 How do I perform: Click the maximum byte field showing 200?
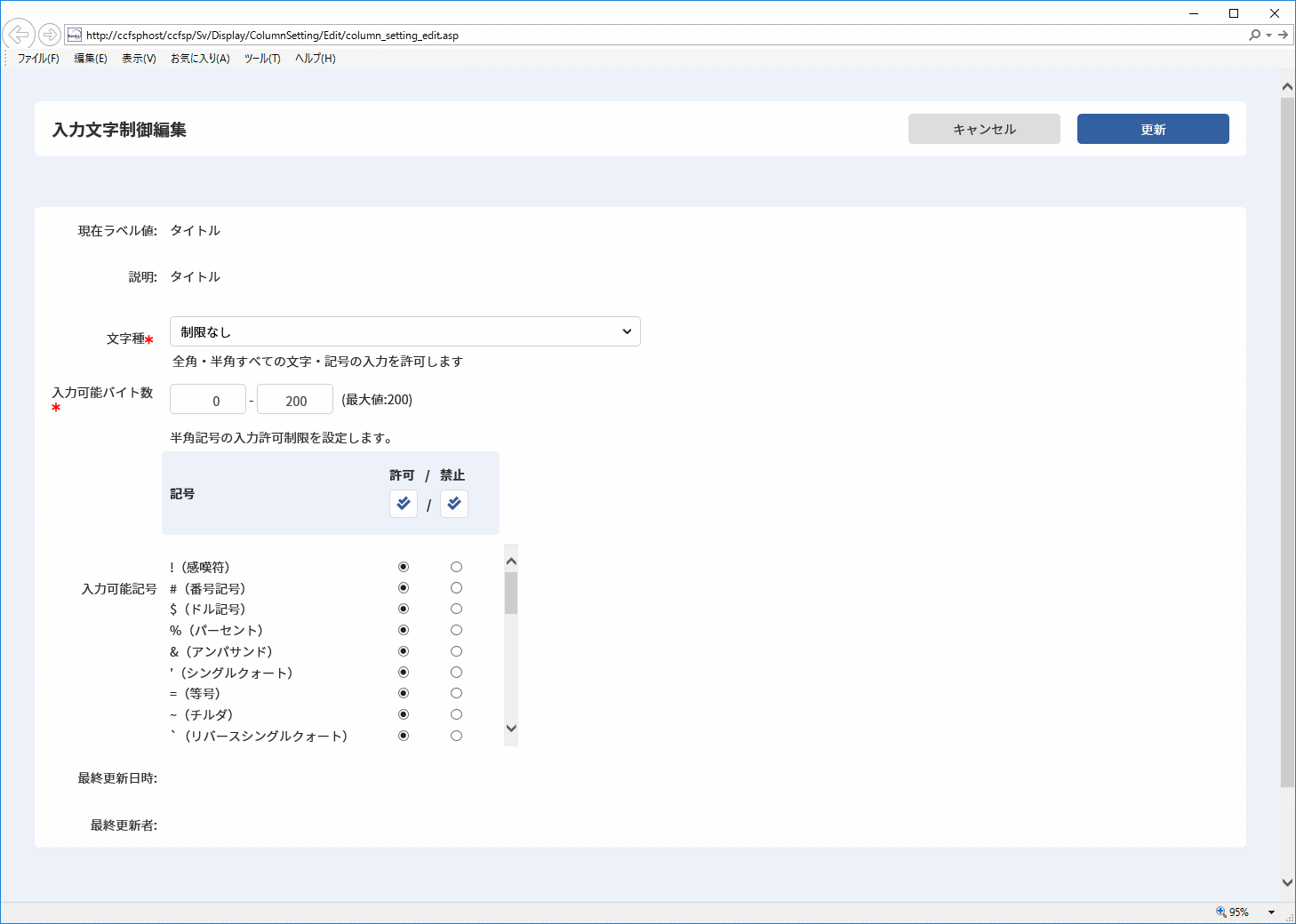295,400
